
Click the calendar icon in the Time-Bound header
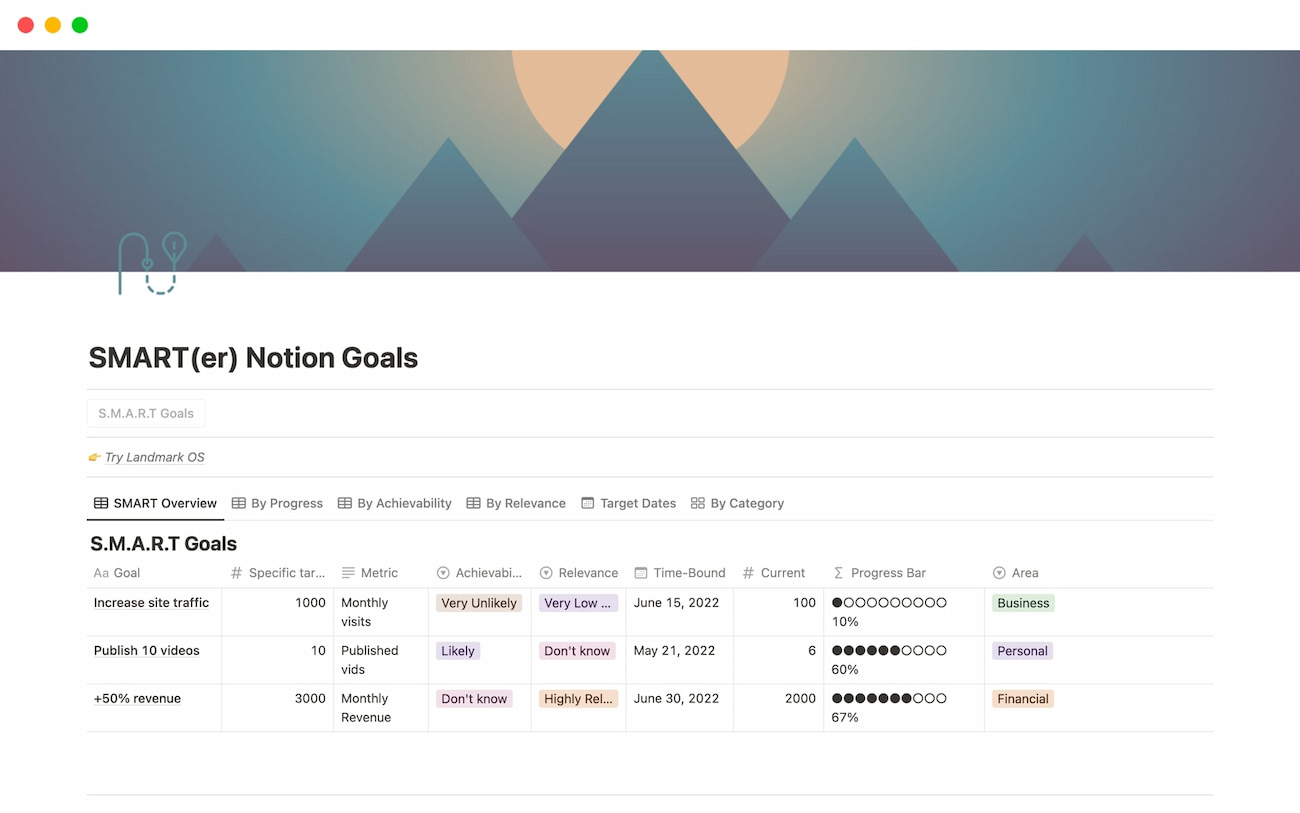coord(640,573)
